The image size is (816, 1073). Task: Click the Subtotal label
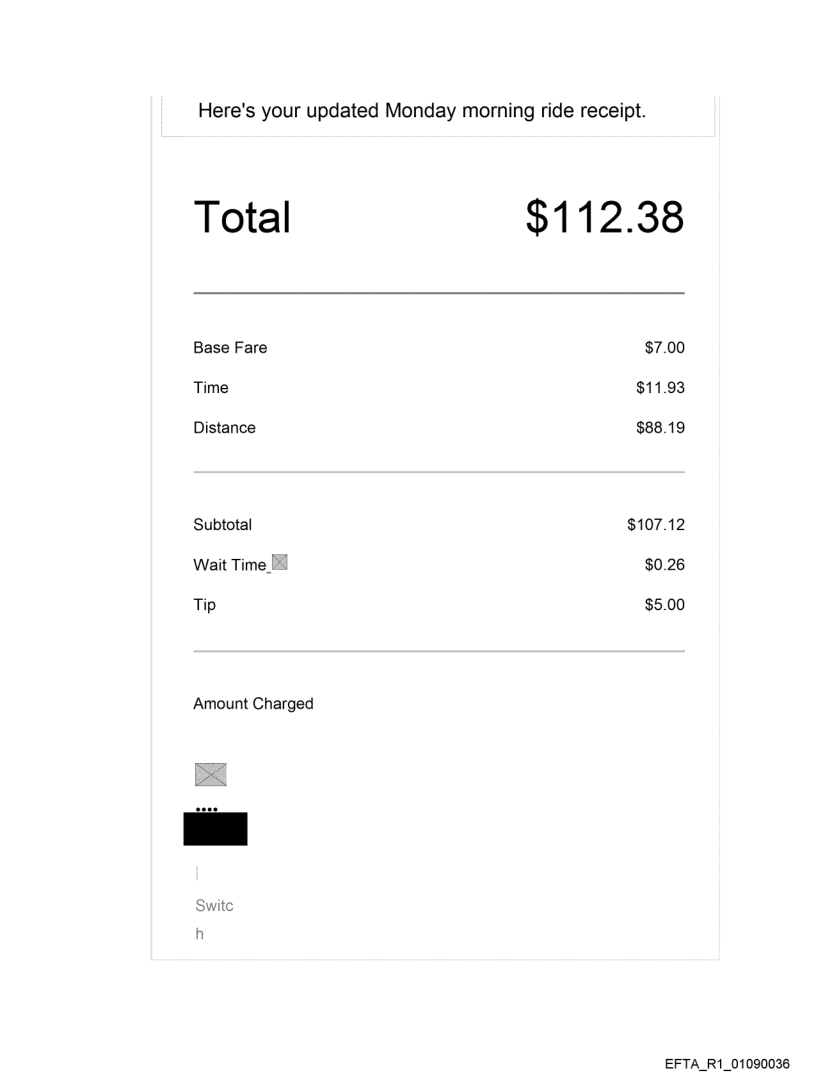coord(222,524)
